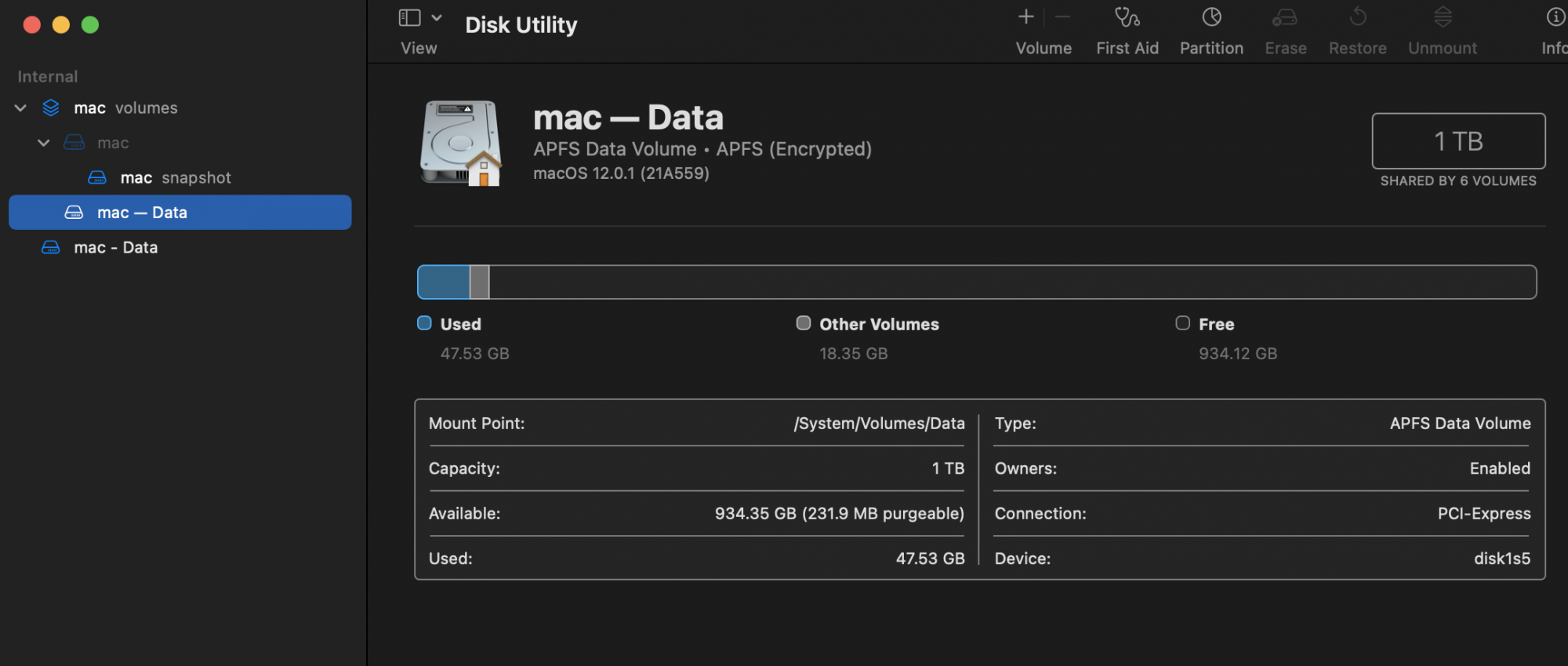The width and height of the screenshot is (1568, 666).
Task: Open the sidebar View icon
Action: pos(410,17)
